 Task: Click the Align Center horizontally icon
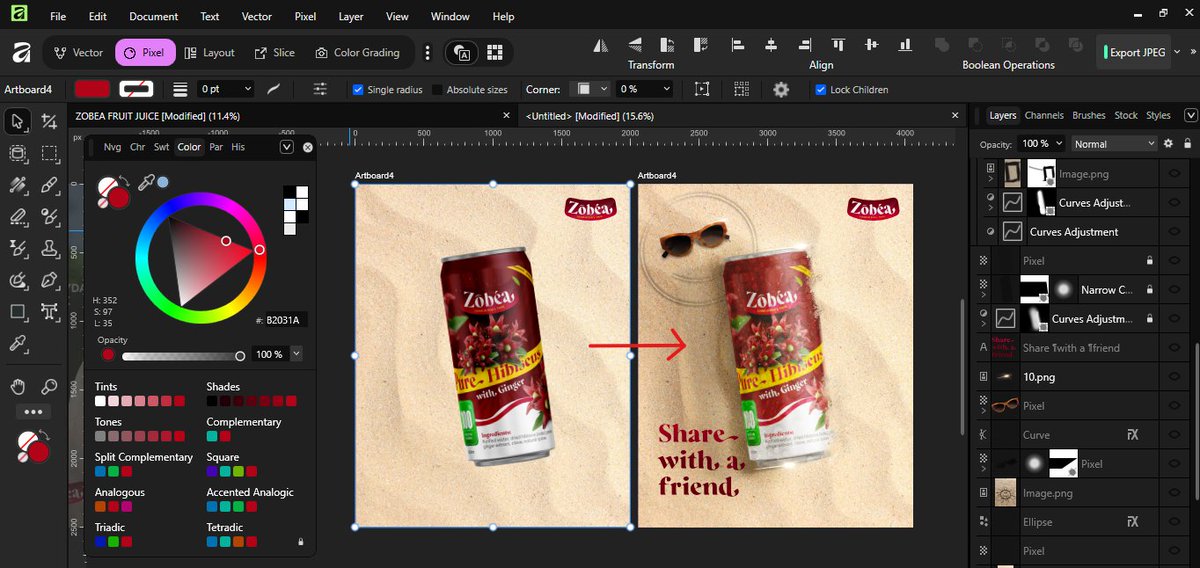coord(770,45)
